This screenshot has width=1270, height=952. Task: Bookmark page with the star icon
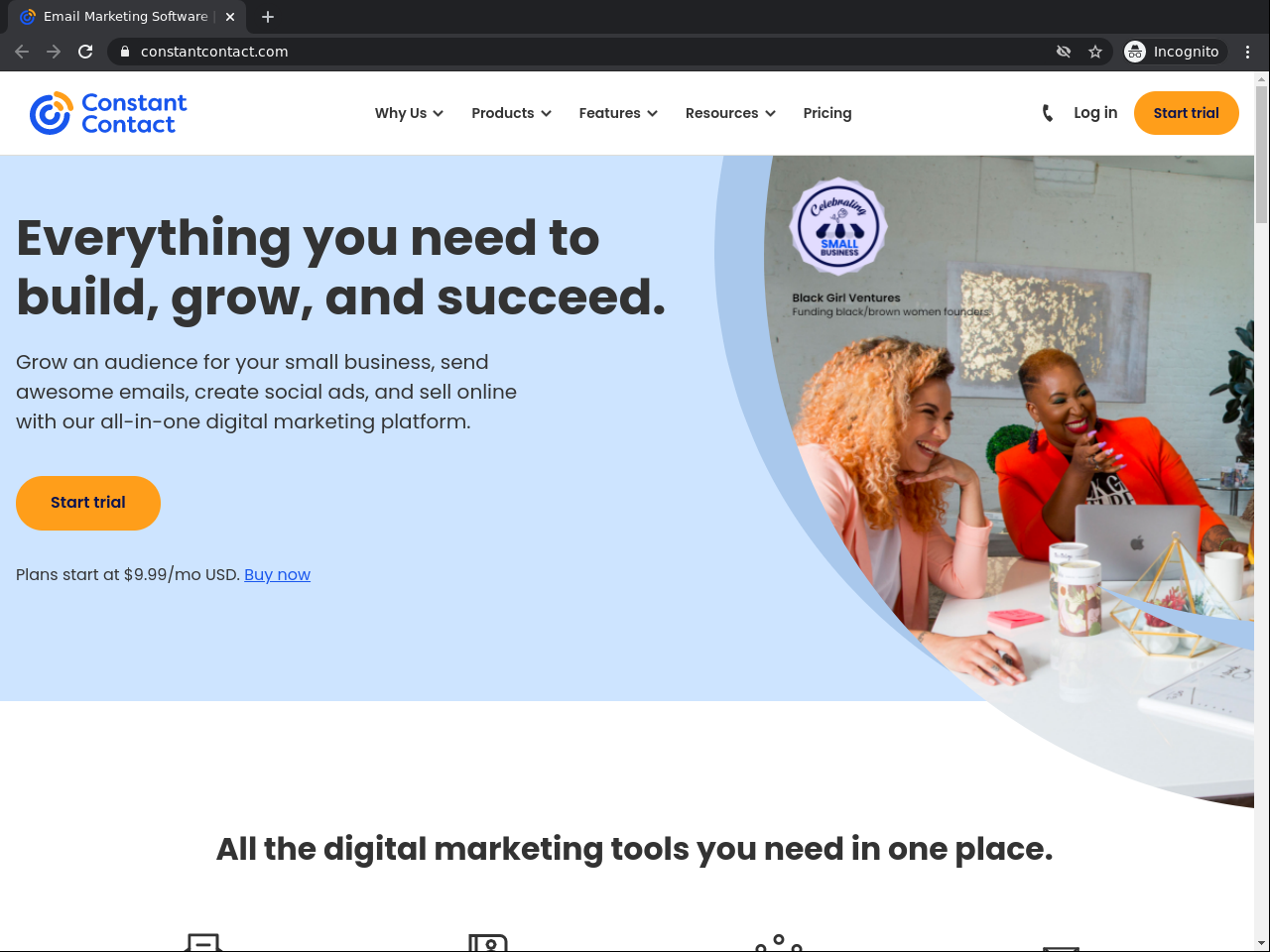1095,52
